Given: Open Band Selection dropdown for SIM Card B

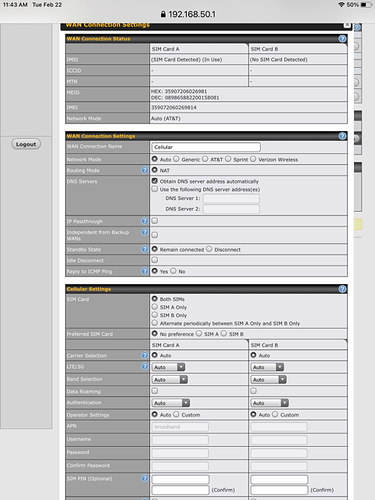Looking at the screenshot, I should [x=269, y=380].
